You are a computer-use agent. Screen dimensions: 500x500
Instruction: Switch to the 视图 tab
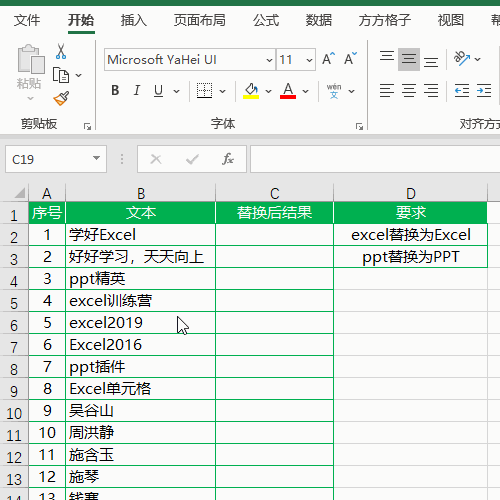click(x=451, y=20)
